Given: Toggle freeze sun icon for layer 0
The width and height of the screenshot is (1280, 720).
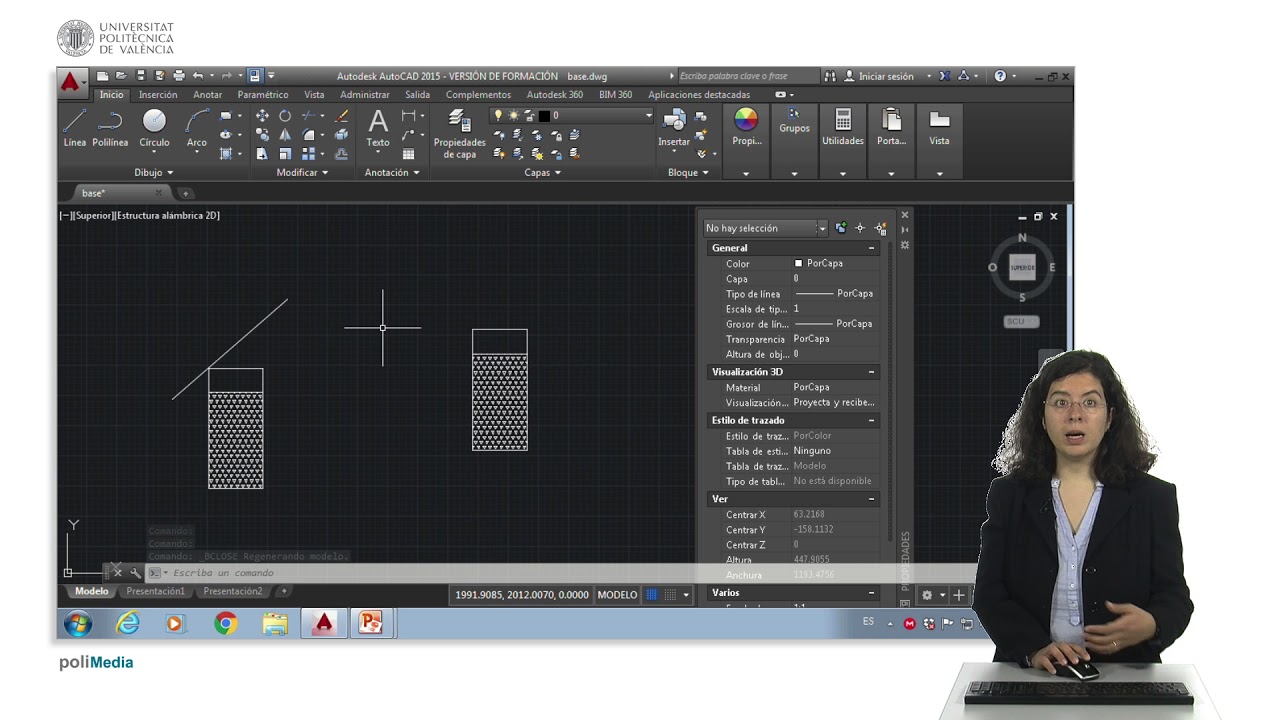Looking at the screenshot, I should click(514, 116).
